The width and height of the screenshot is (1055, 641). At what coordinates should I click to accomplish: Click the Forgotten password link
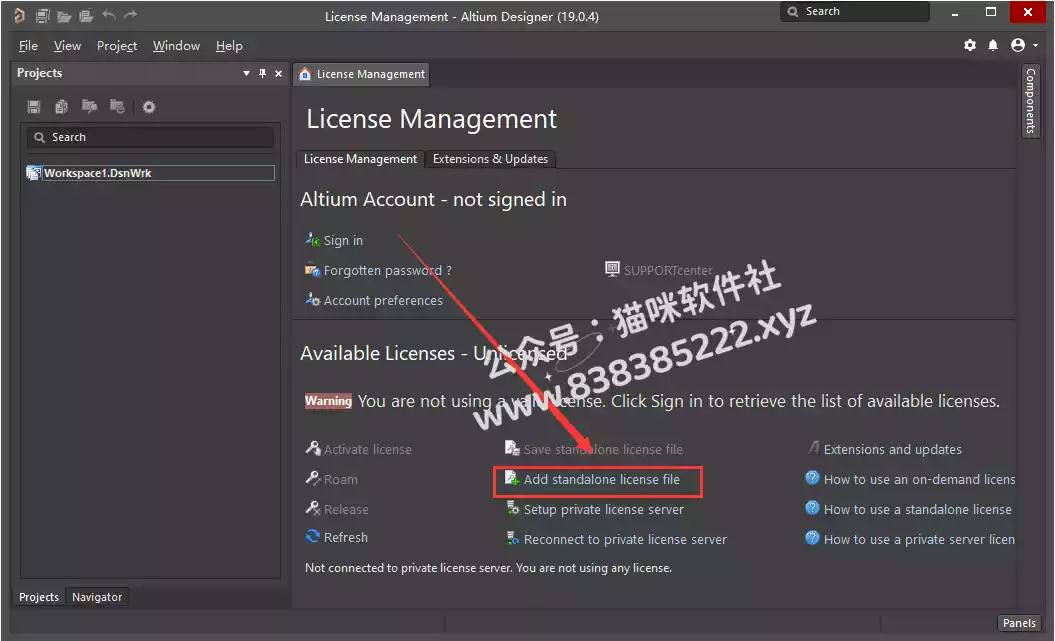click(x=388, y=270)
